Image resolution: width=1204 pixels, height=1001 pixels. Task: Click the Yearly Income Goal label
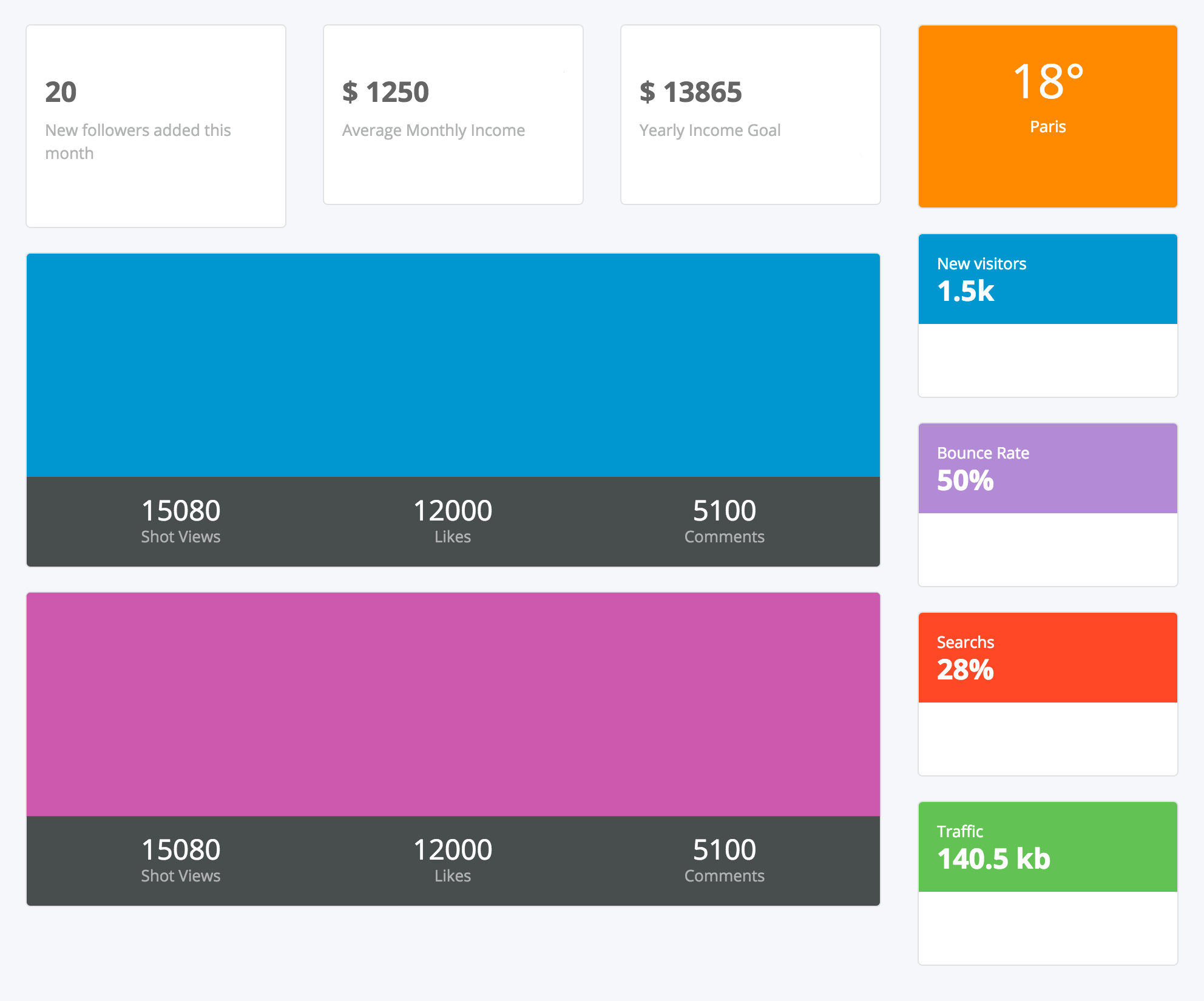click(709, 130)
